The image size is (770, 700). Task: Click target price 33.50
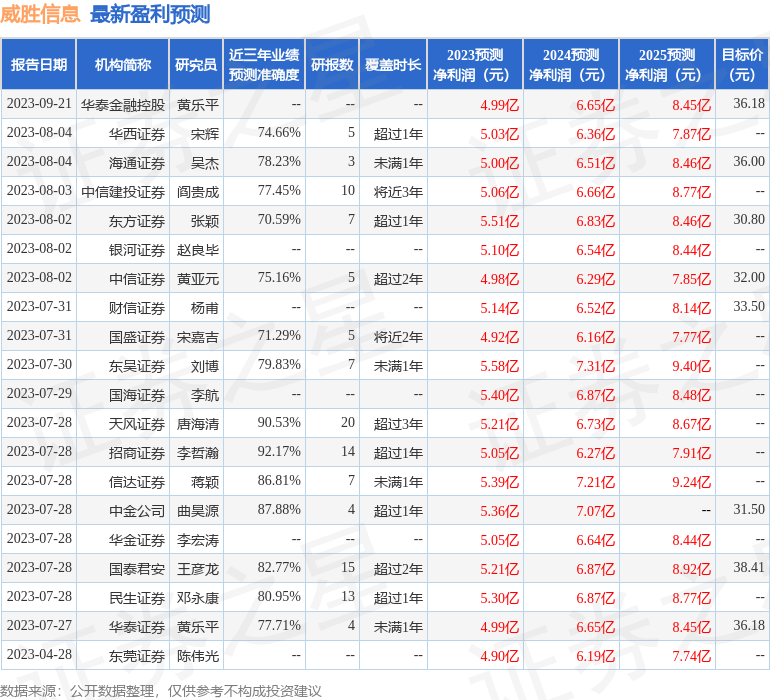click(x=749, y=307)
